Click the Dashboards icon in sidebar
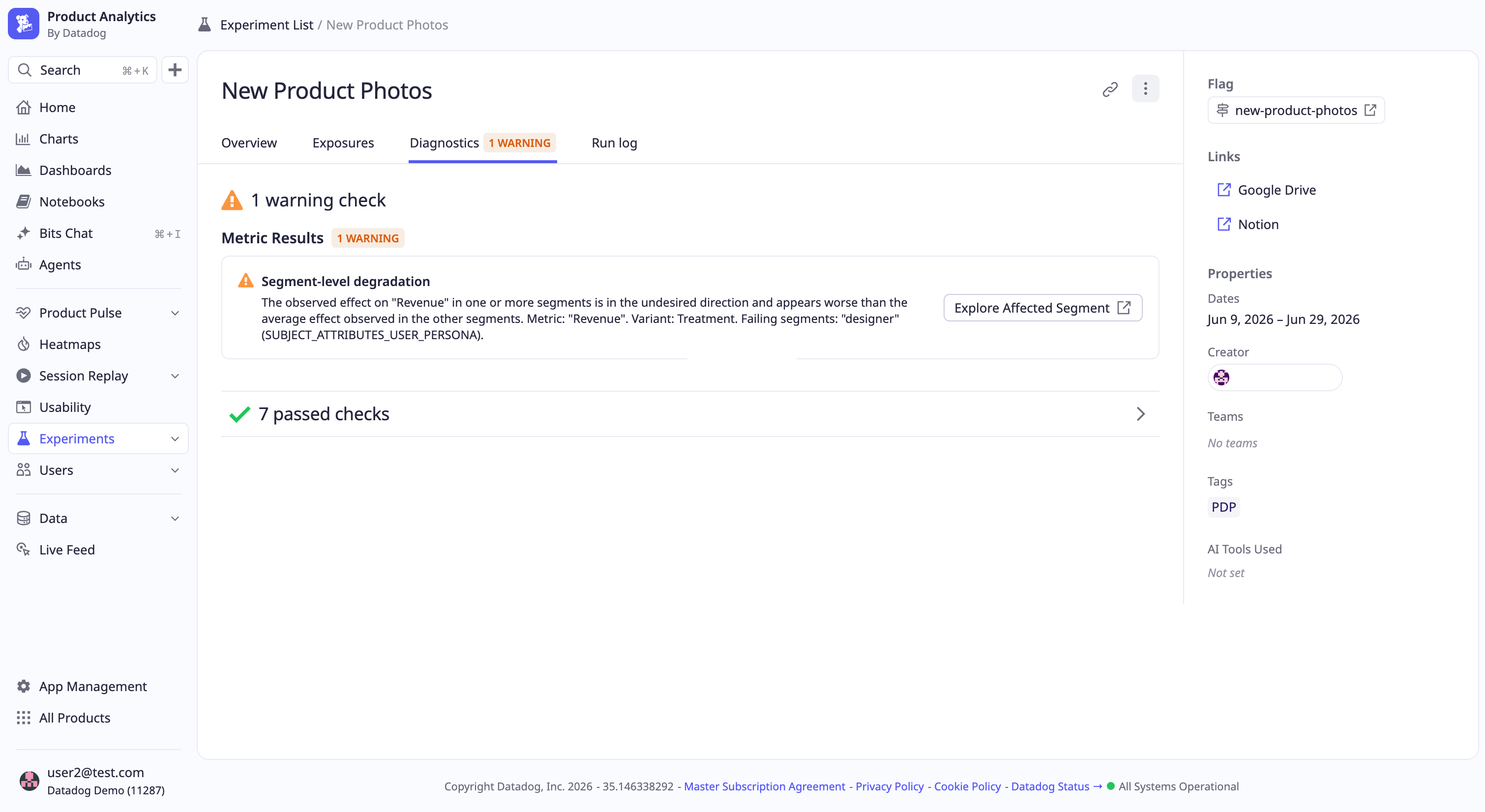 point(23,170)
